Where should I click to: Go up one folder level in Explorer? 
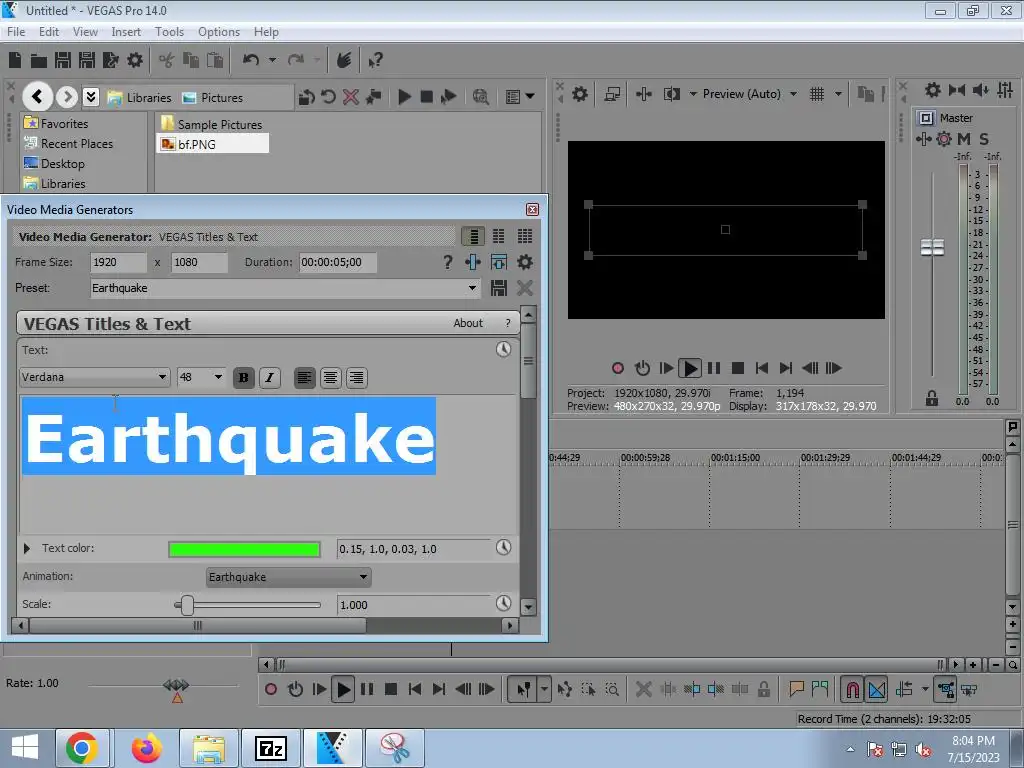(306, 97)
